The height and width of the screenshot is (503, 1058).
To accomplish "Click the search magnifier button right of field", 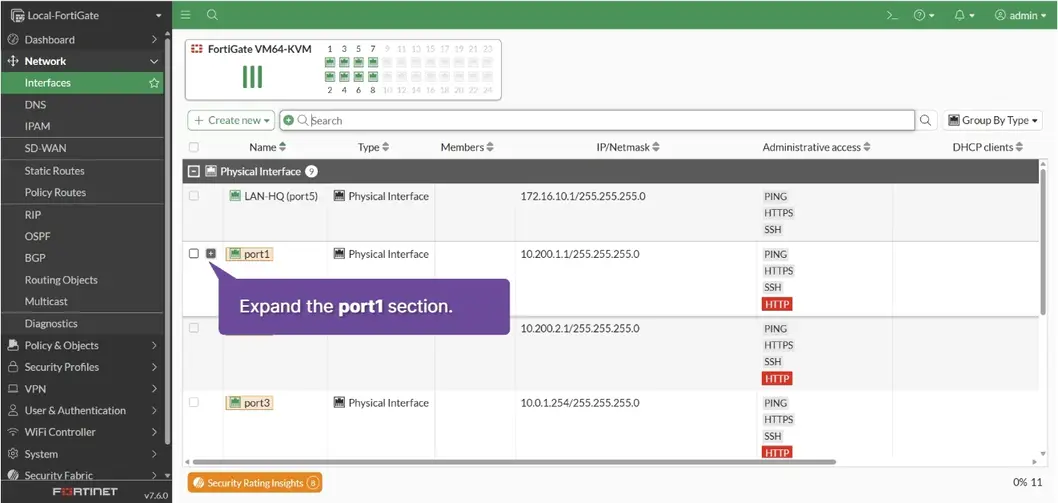I will click(x=925, y=120).
